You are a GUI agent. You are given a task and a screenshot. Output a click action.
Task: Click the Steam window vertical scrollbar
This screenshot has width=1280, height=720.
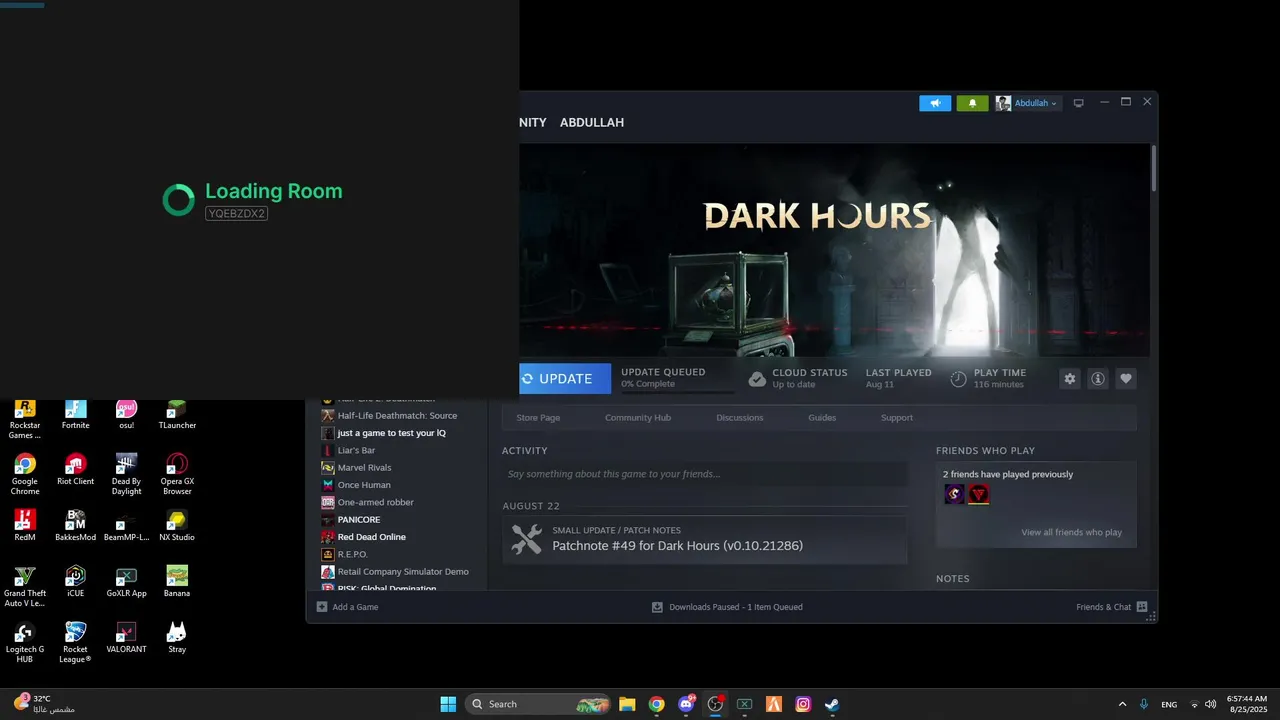tap(1153, 168)
